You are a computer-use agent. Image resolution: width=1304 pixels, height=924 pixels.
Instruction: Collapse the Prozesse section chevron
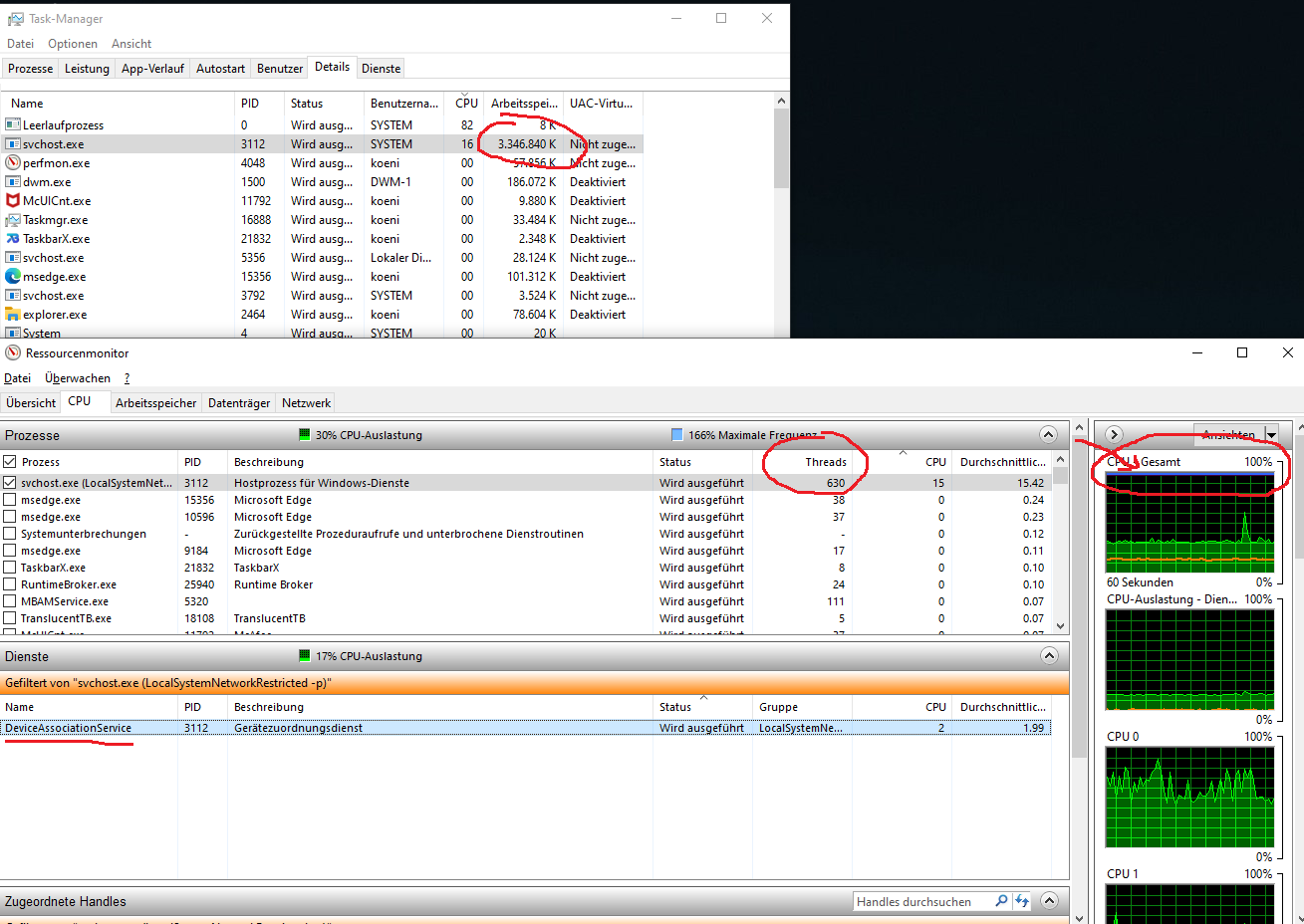1048,434
